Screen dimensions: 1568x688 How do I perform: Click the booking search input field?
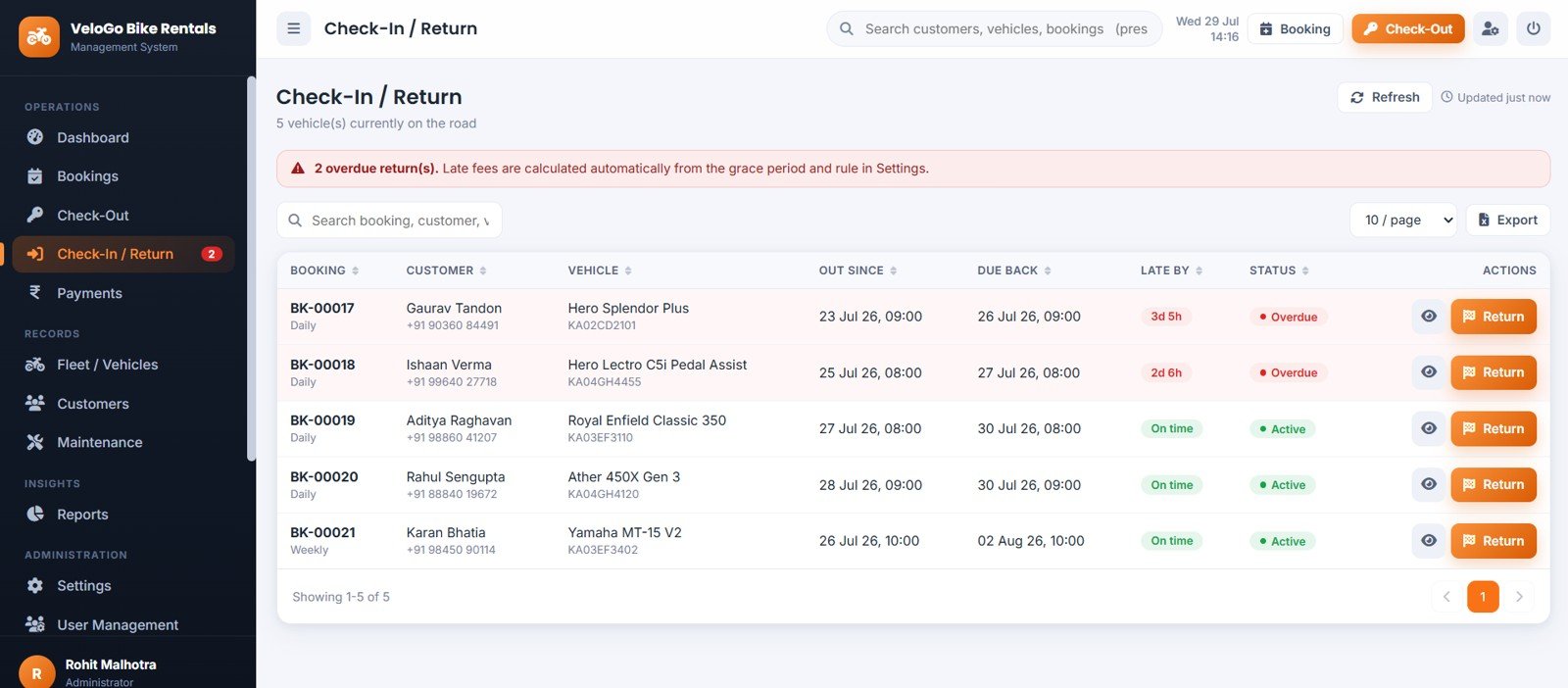click(389, 221)
